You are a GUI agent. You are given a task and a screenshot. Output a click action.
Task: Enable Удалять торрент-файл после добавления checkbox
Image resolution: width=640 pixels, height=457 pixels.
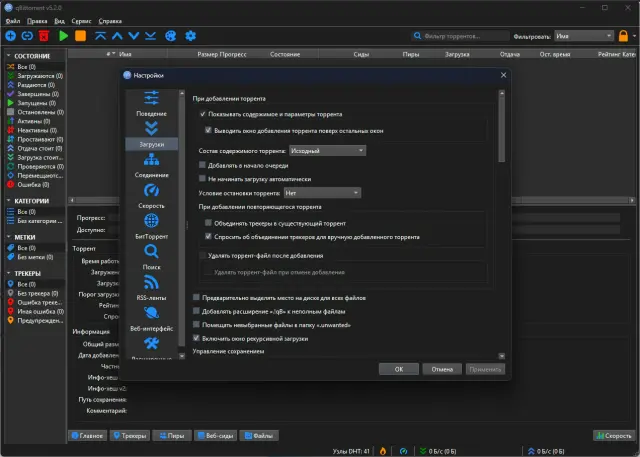202,255
